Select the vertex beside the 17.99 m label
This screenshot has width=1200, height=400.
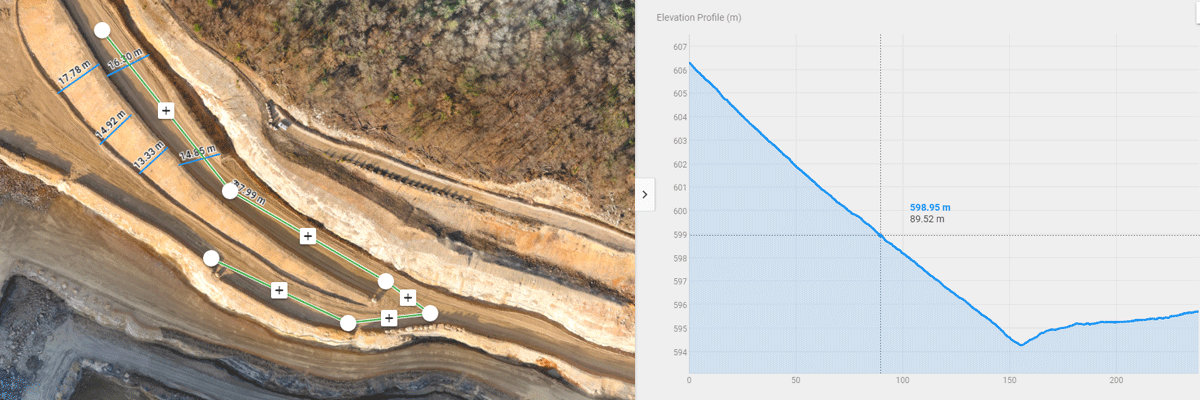coord(229,191)
